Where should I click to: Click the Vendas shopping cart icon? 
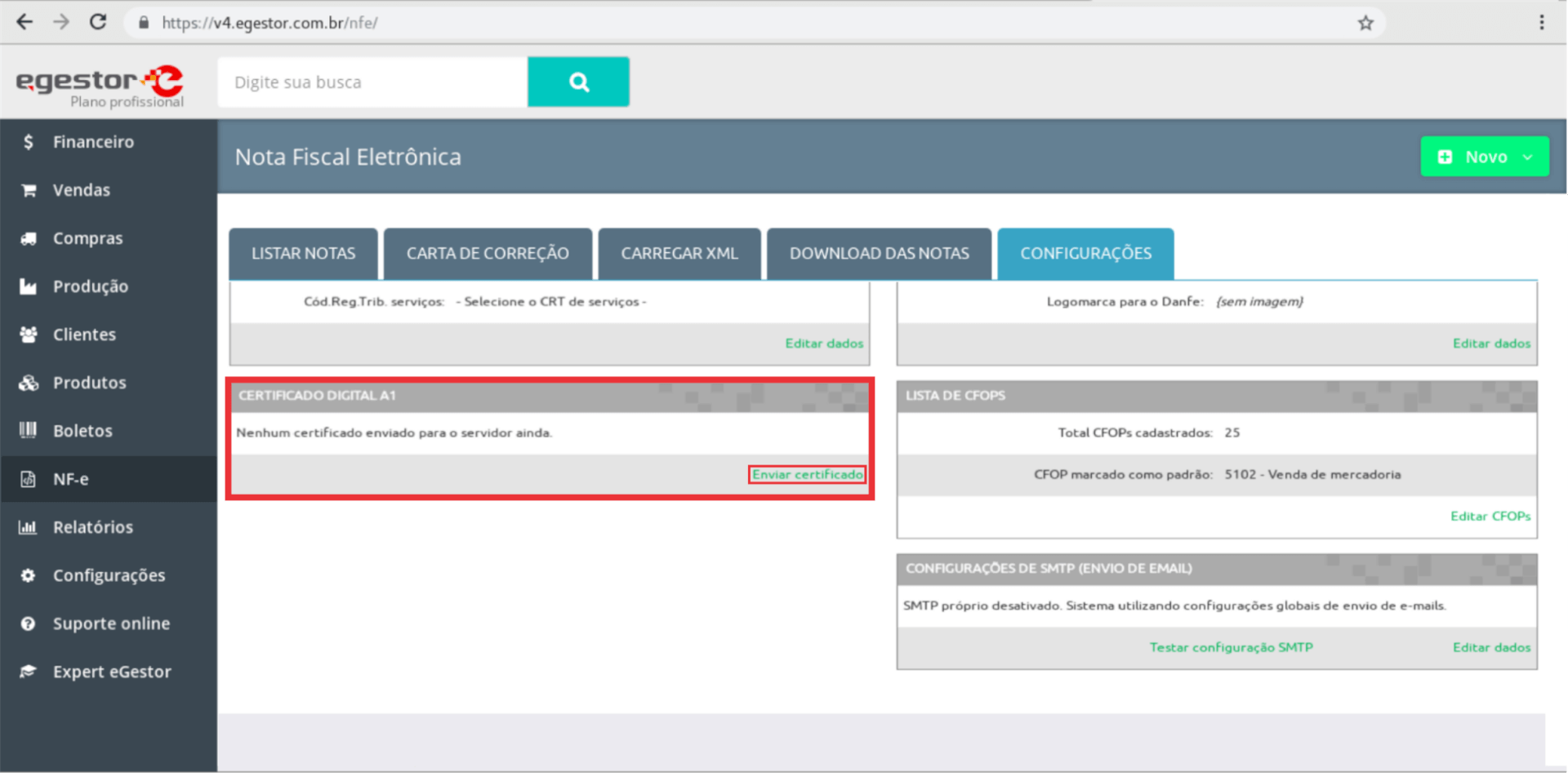tap(29, 190)
